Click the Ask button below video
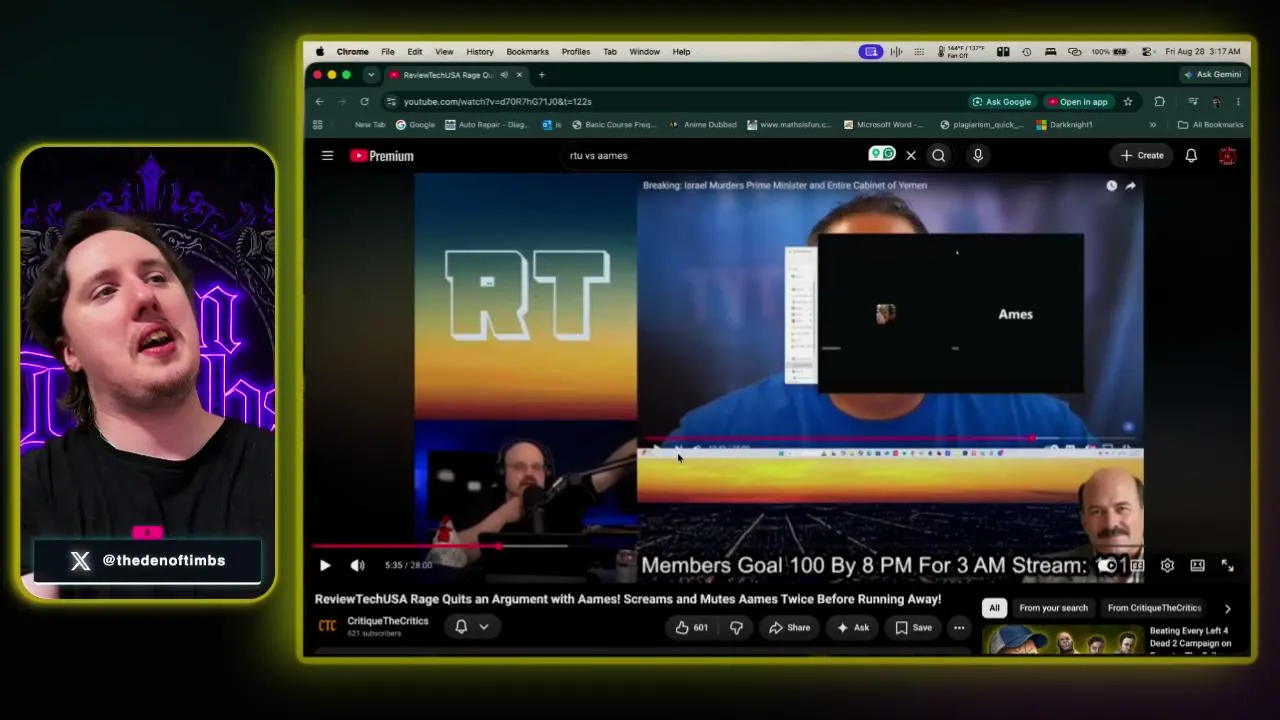1280x720 pixels. coord(852,627)
